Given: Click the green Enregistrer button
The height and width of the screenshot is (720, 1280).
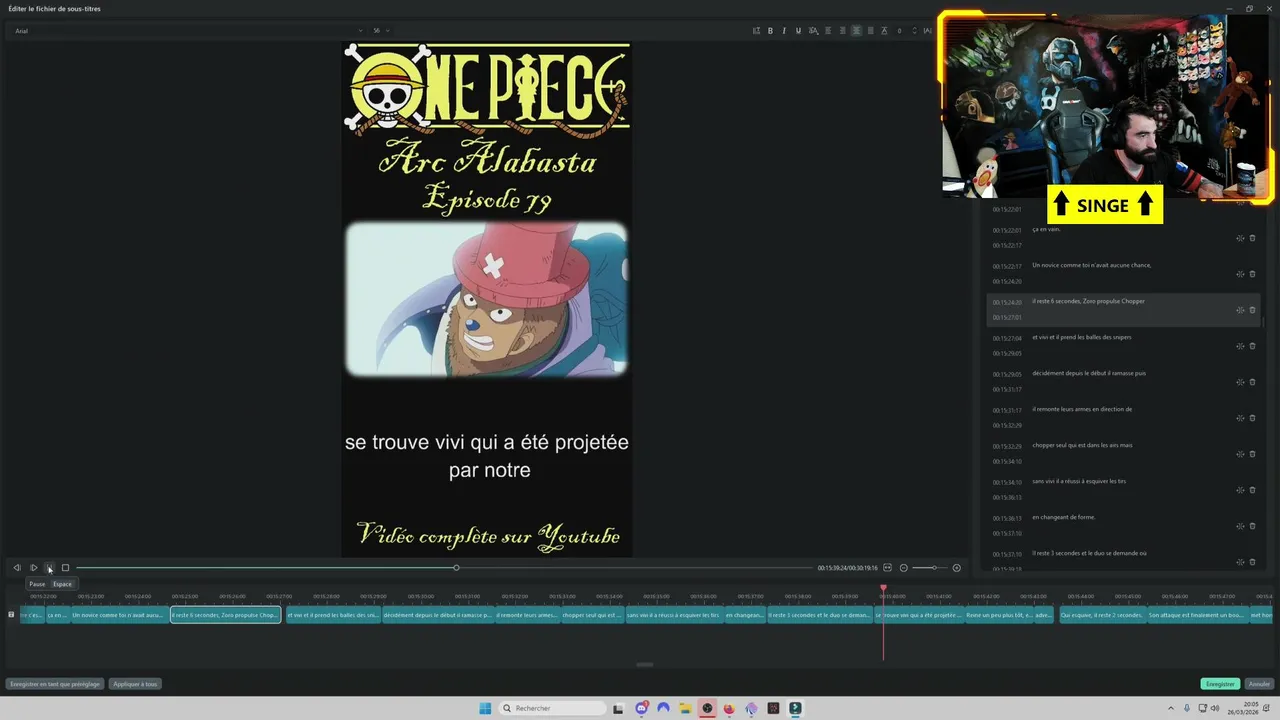Looking at the screenshot, I should point(1220,684).
